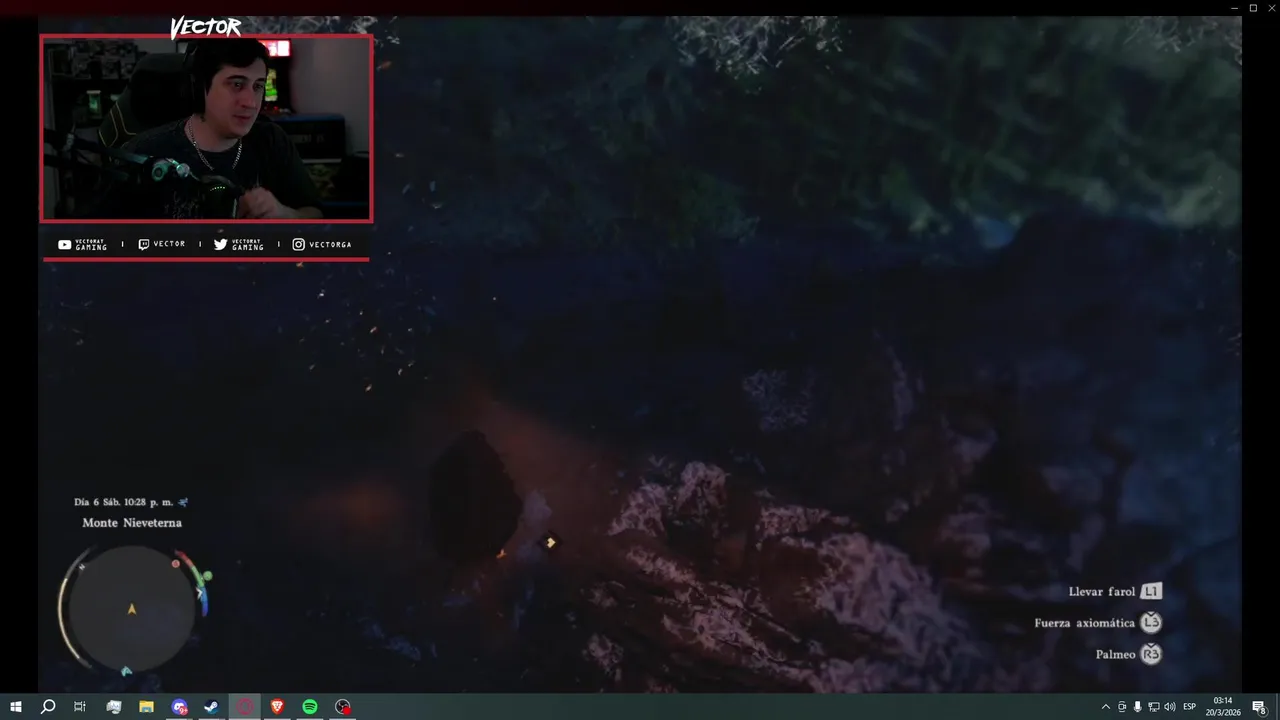The width and height of the screenshot is (1280, 720).
Task: Click the Fuerza axiomática prompt text
Action: point(1085,623)
